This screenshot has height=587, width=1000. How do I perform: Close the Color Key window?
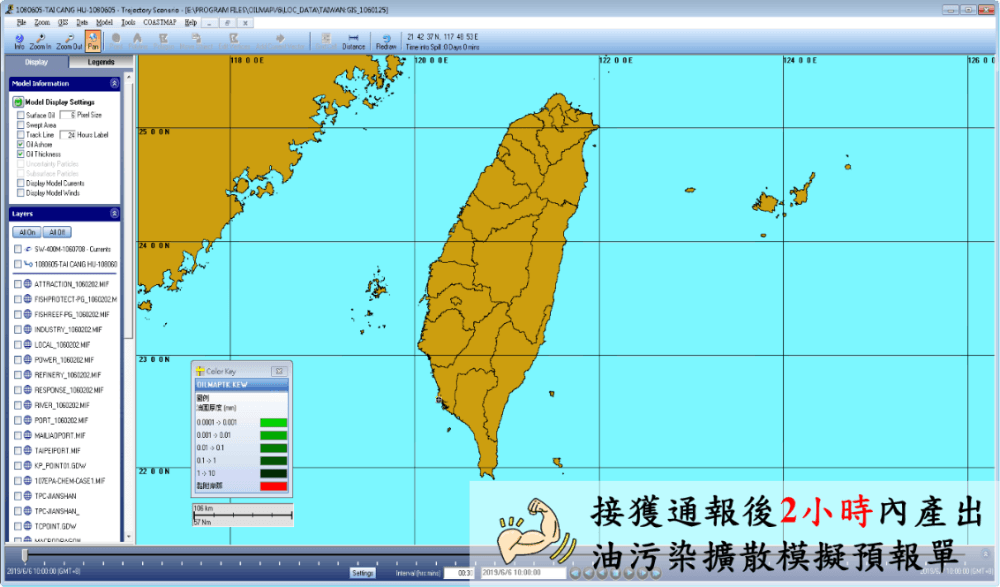[x=279, y=371]
